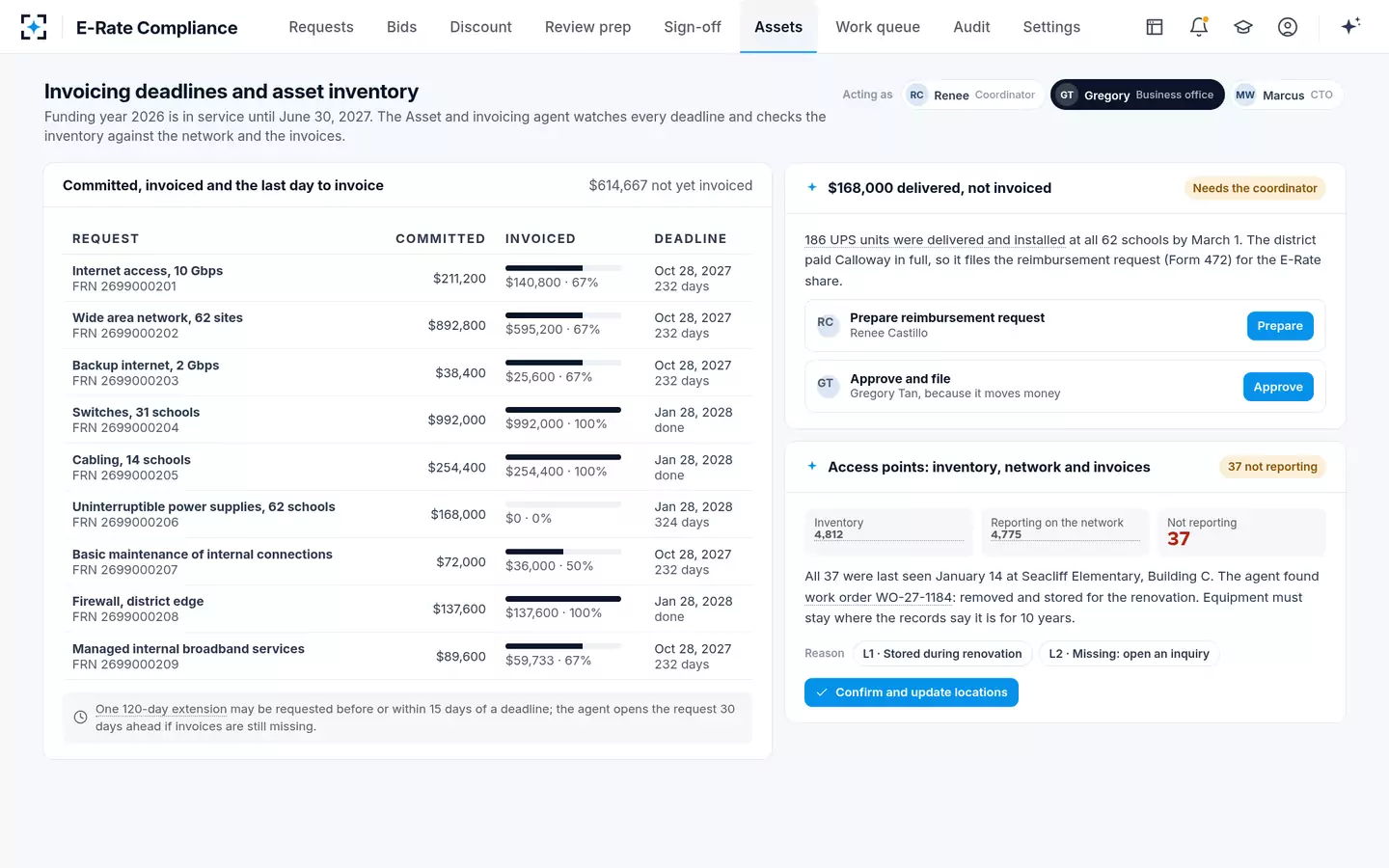Click the E-Rate Compliance logo icon
Viewport: 1389px width, 868px height.
(x=34, y=27)
